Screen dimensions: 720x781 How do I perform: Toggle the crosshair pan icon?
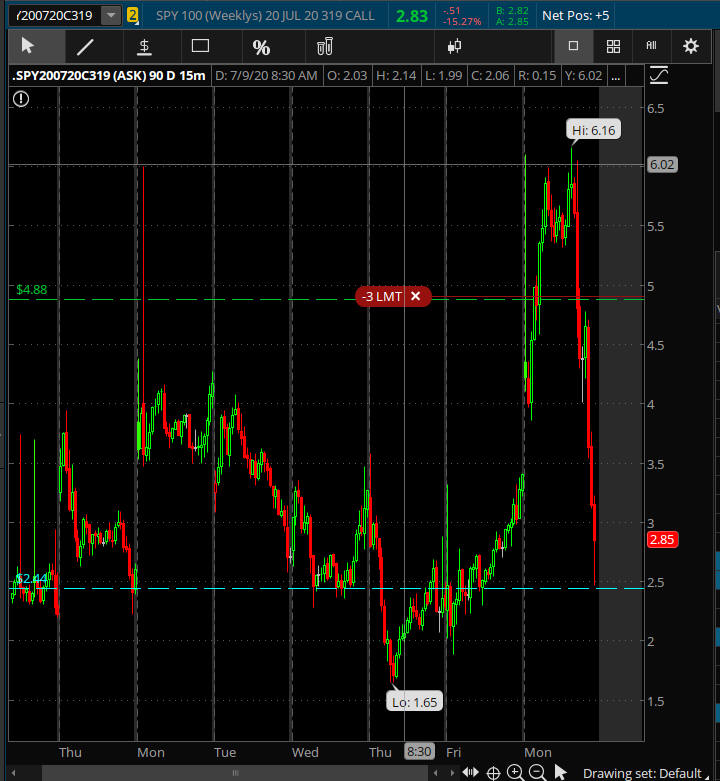(x=494, y=772)
